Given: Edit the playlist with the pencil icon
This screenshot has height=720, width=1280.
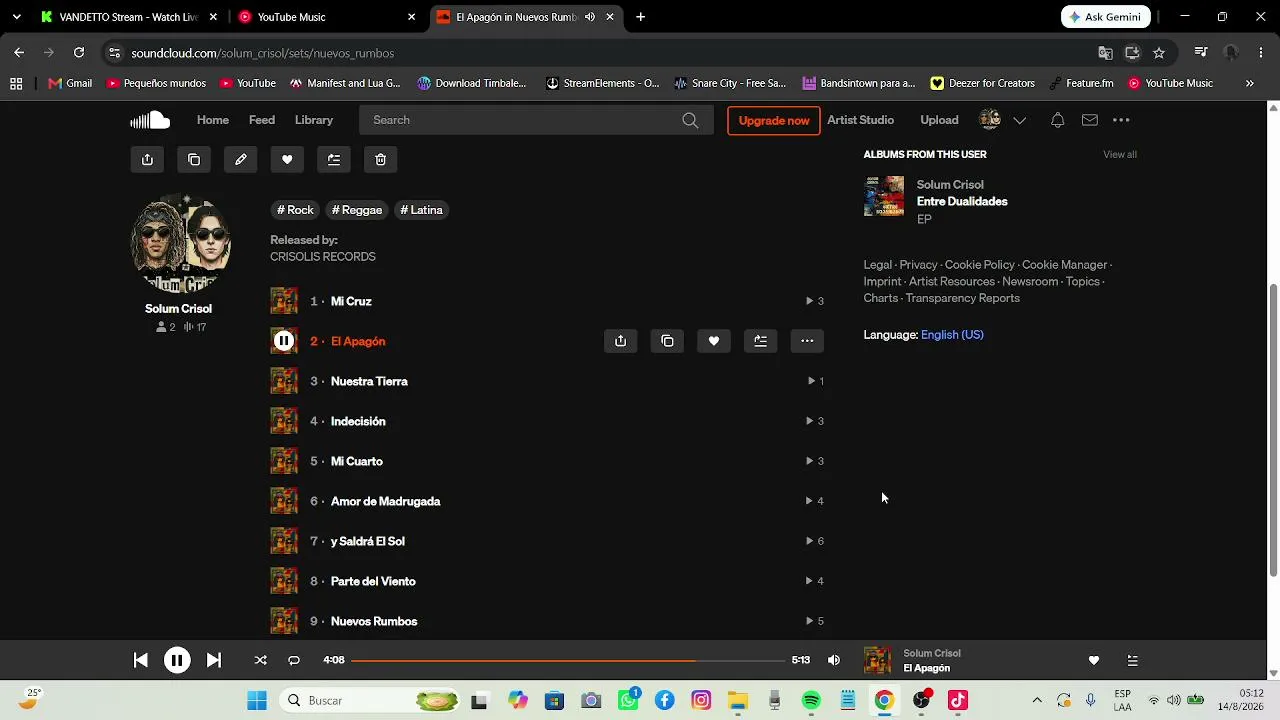Looking at the screenshot, I should (241, 160).
